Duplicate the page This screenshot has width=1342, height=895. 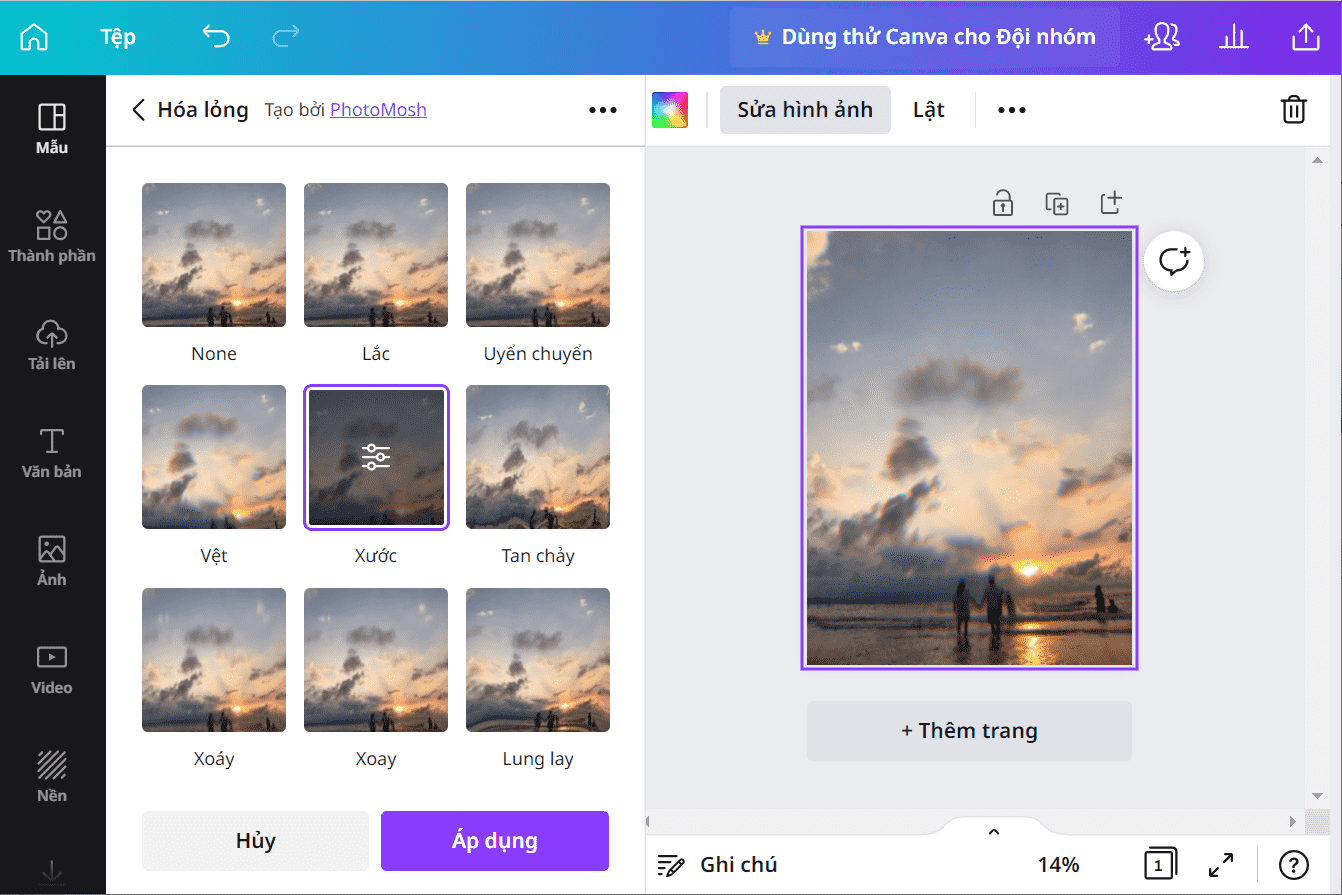coord(1057,203)
